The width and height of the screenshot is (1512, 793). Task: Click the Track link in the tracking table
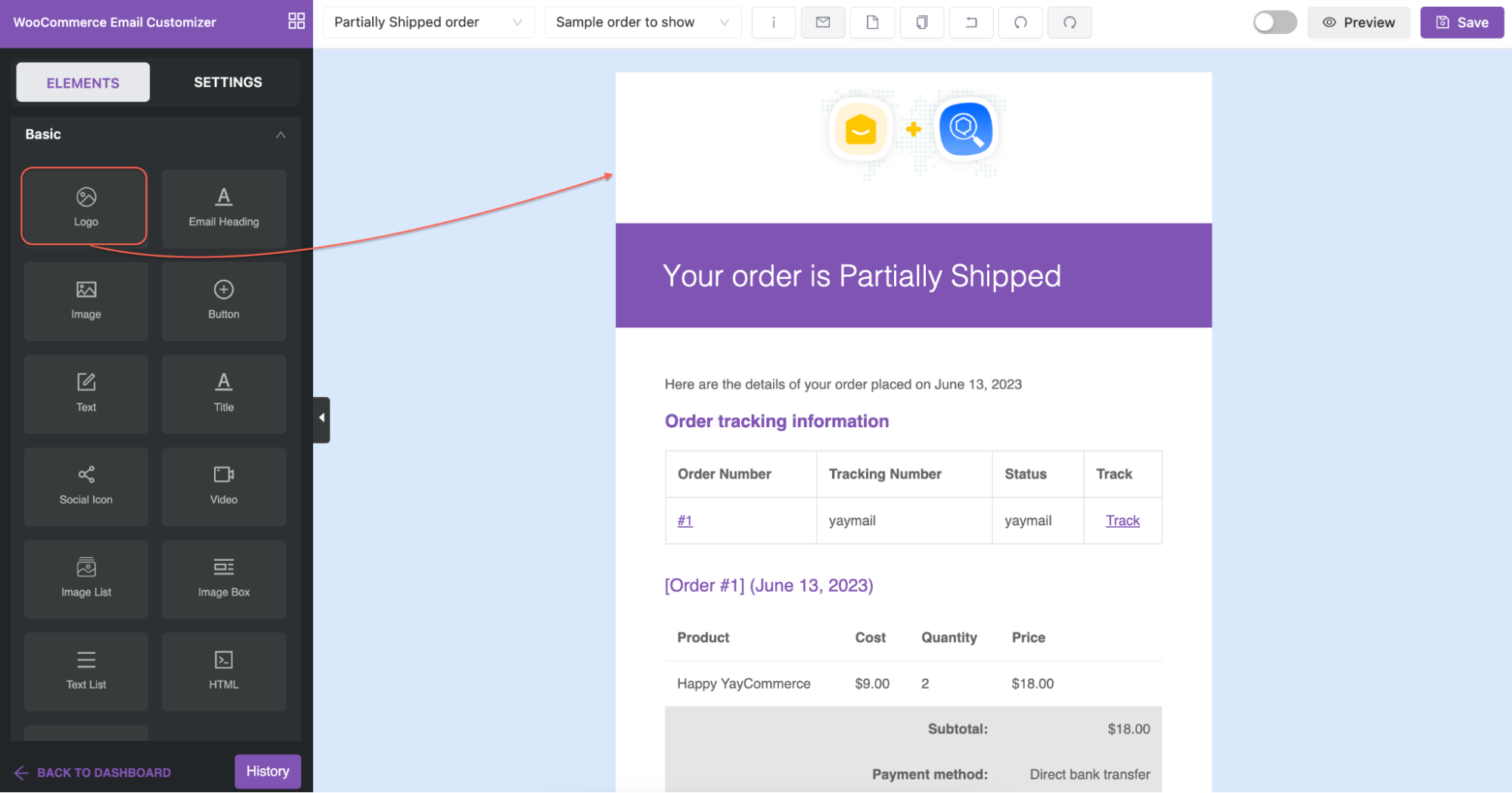tap(1122, 520)
